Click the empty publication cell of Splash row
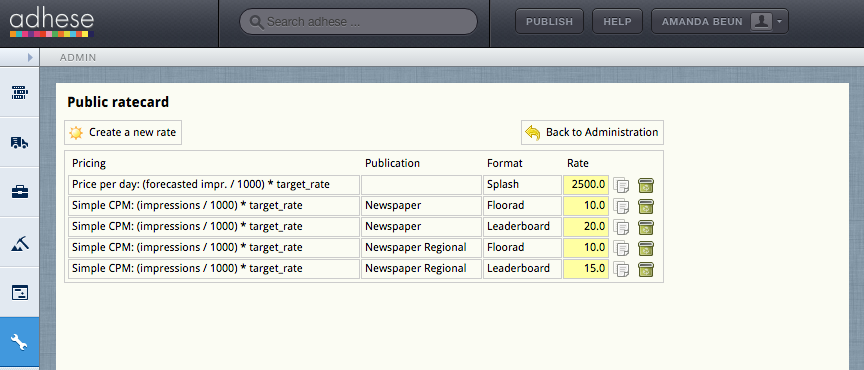864x370 pixels. coord(422,185)
